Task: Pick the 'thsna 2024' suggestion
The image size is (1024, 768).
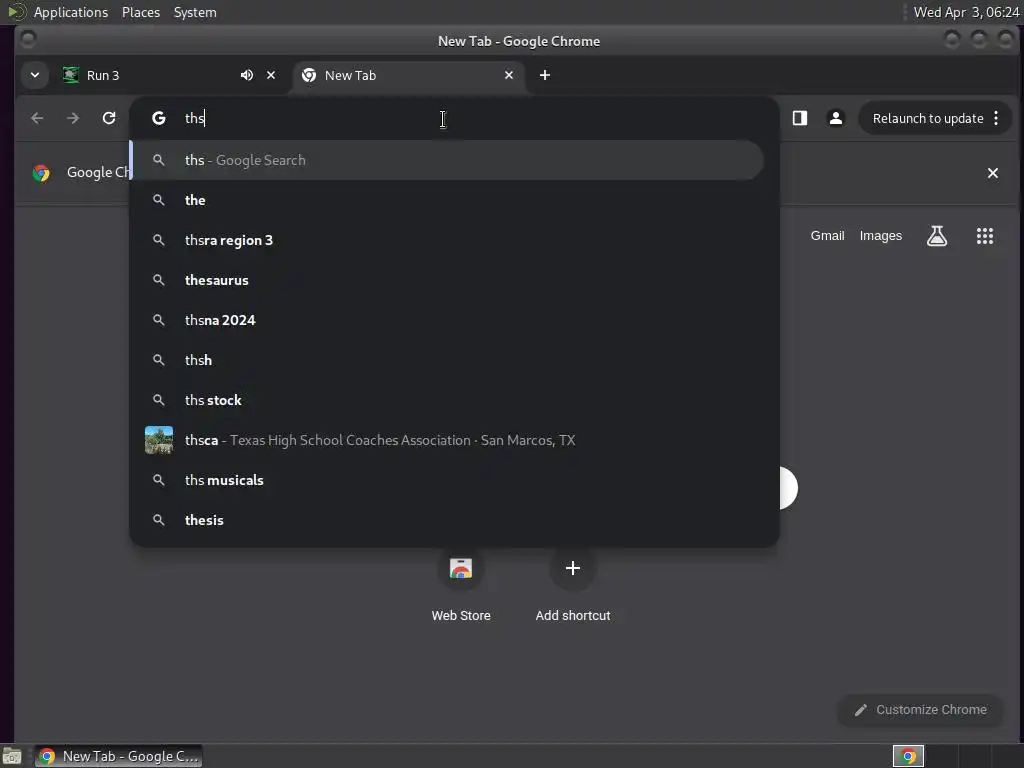Action: pyautogui.click(x=447, y=320)
